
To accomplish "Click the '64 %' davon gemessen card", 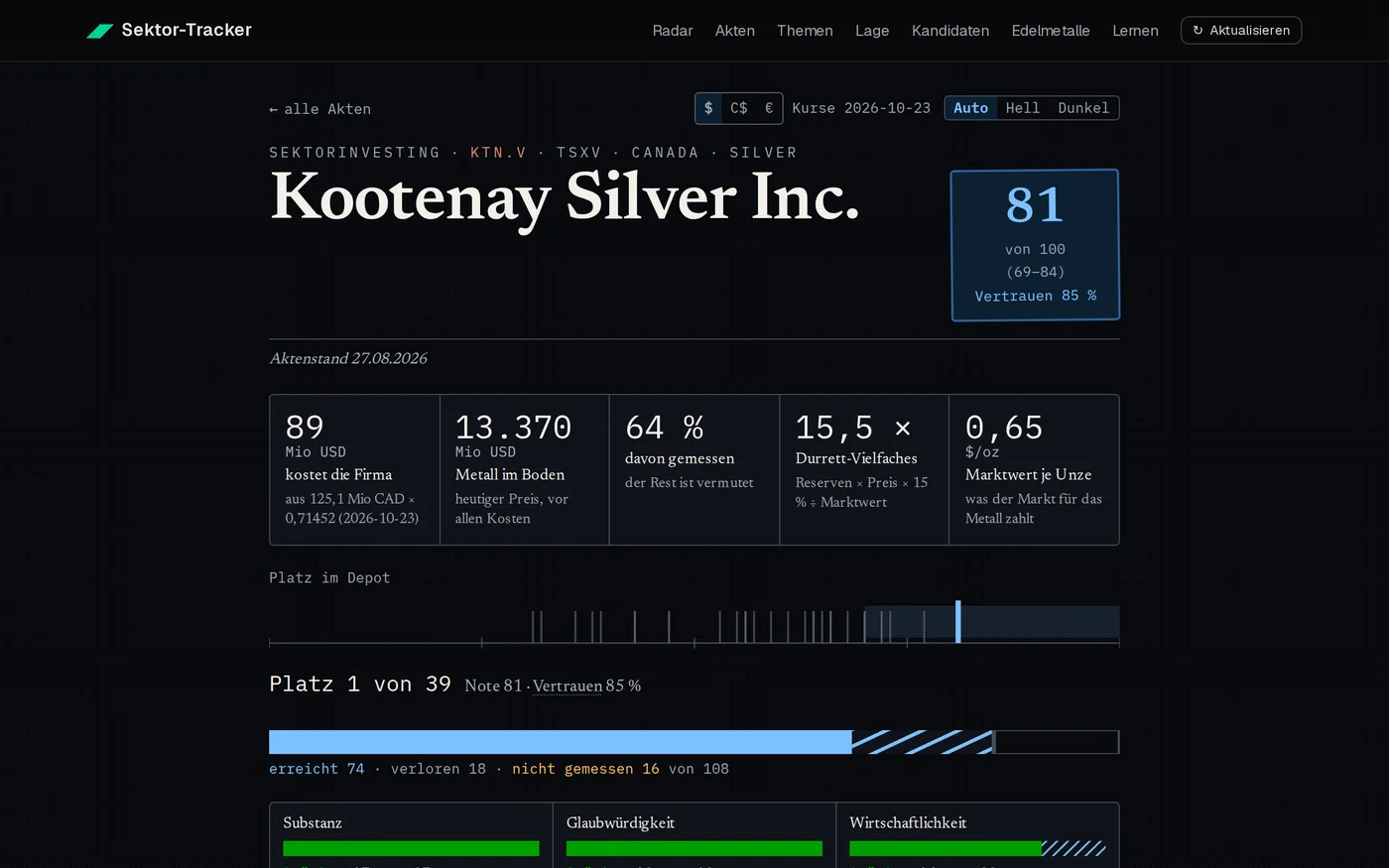I will point(694,469).
